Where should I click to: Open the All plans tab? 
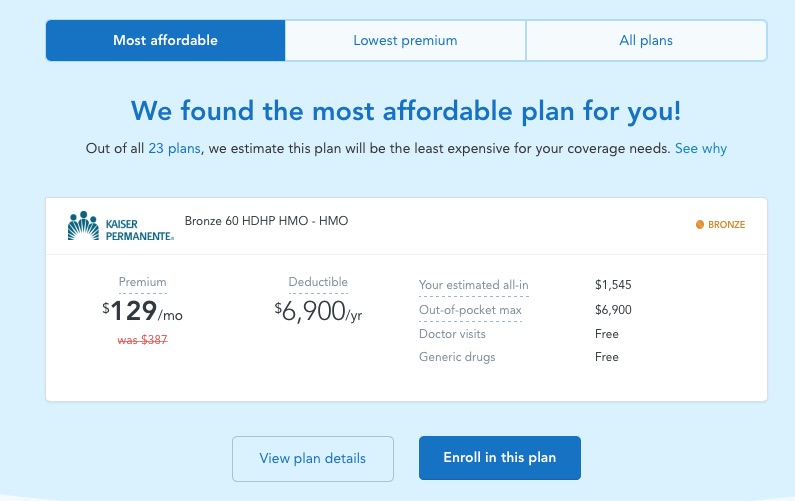click(646, 41)
